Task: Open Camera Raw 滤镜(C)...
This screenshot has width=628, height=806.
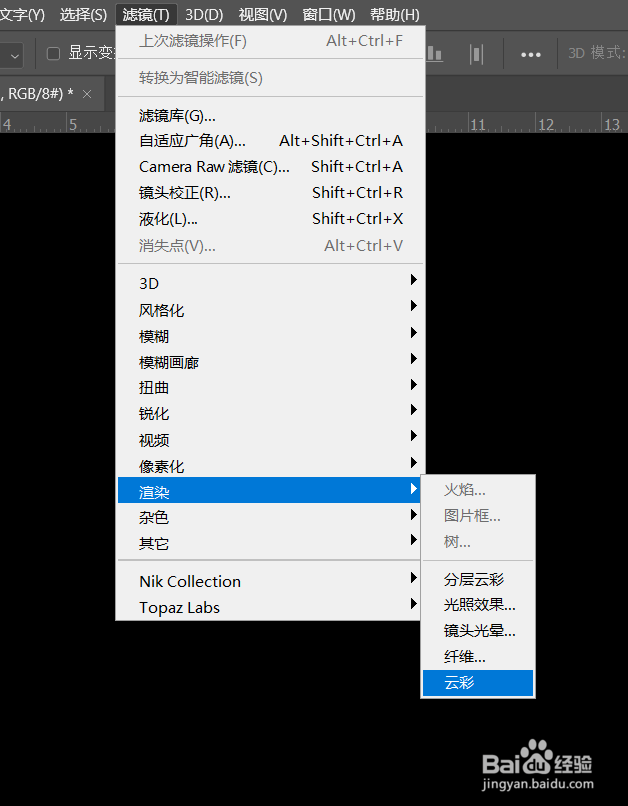Action: point(270,167)
